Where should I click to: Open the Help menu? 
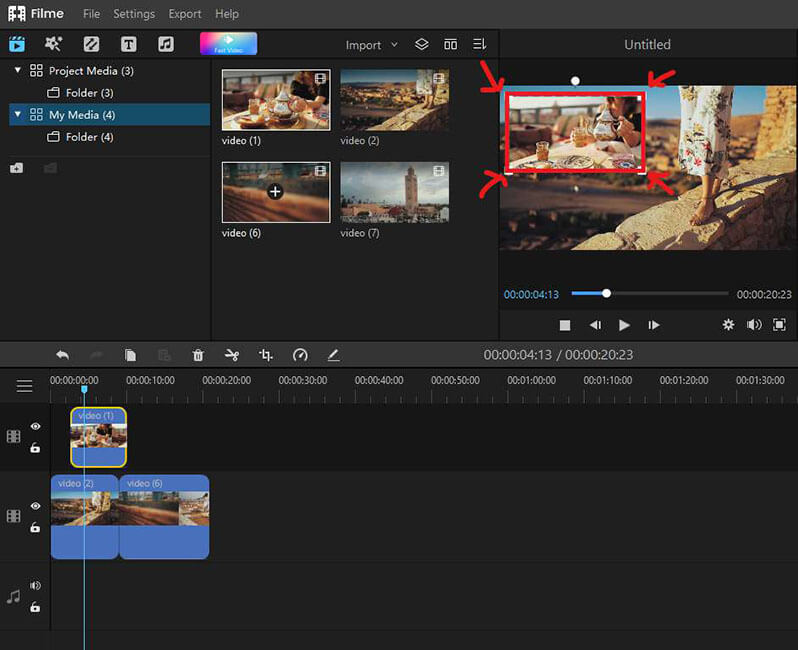[x=226, y=14]
